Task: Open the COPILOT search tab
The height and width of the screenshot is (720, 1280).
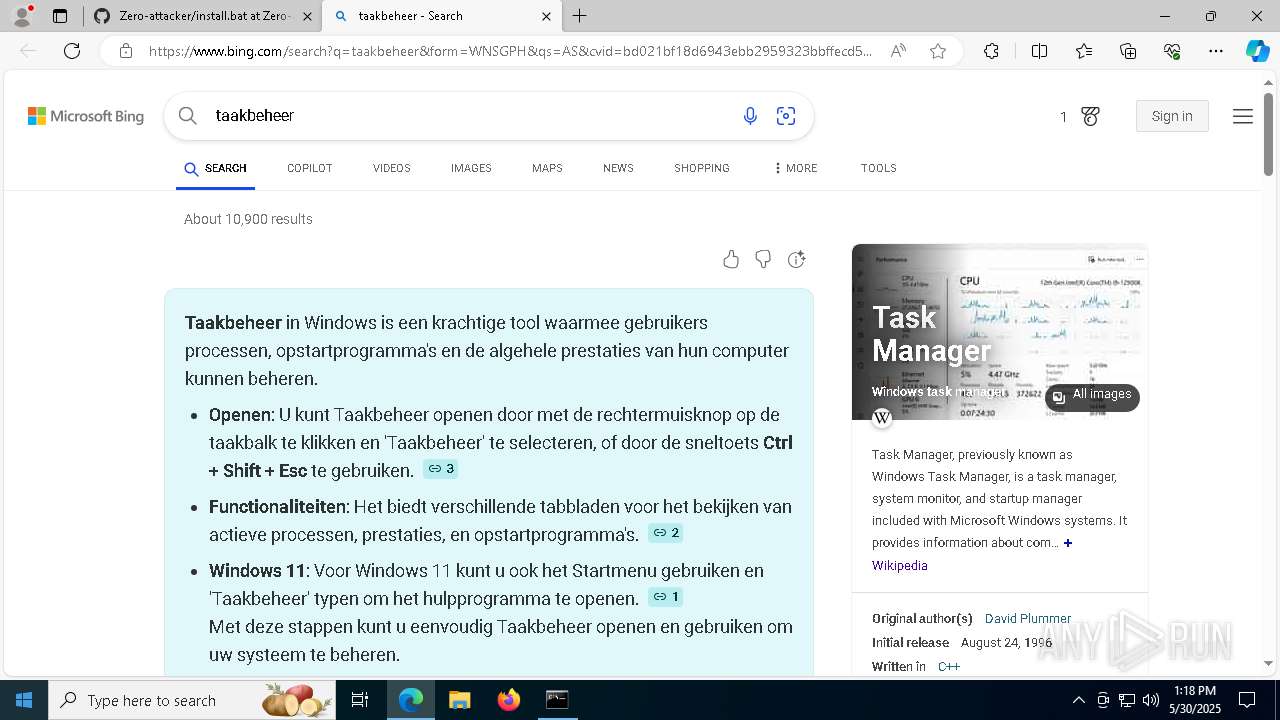Action: coord(309,168)
